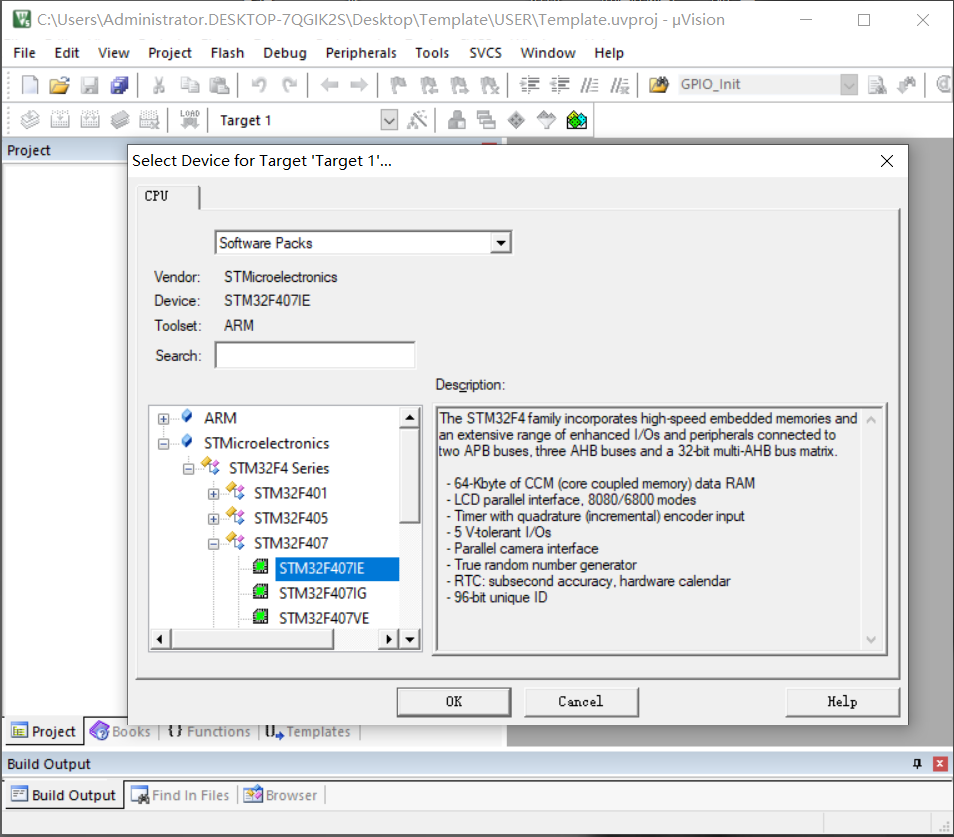This screenshot has width=954, height=837.
Task: Open the File menu
Action: [x=24, y=53]
